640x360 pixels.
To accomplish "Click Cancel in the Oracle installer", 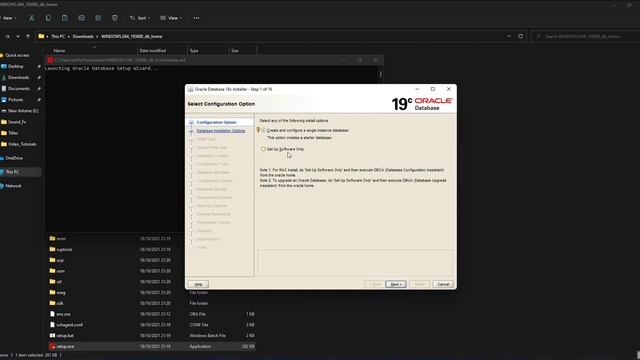I will pos(443,284).
